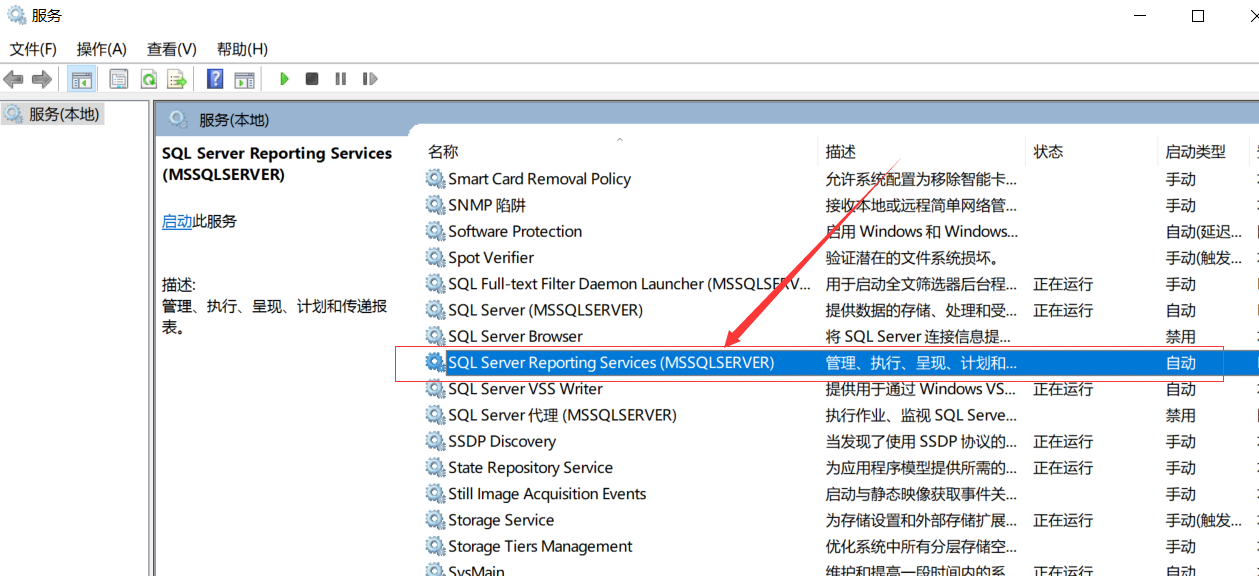Click gear icon of SQL Server 代理
Image resolution: width=1259 pixels, height=576 pixels.
[435, 415]
